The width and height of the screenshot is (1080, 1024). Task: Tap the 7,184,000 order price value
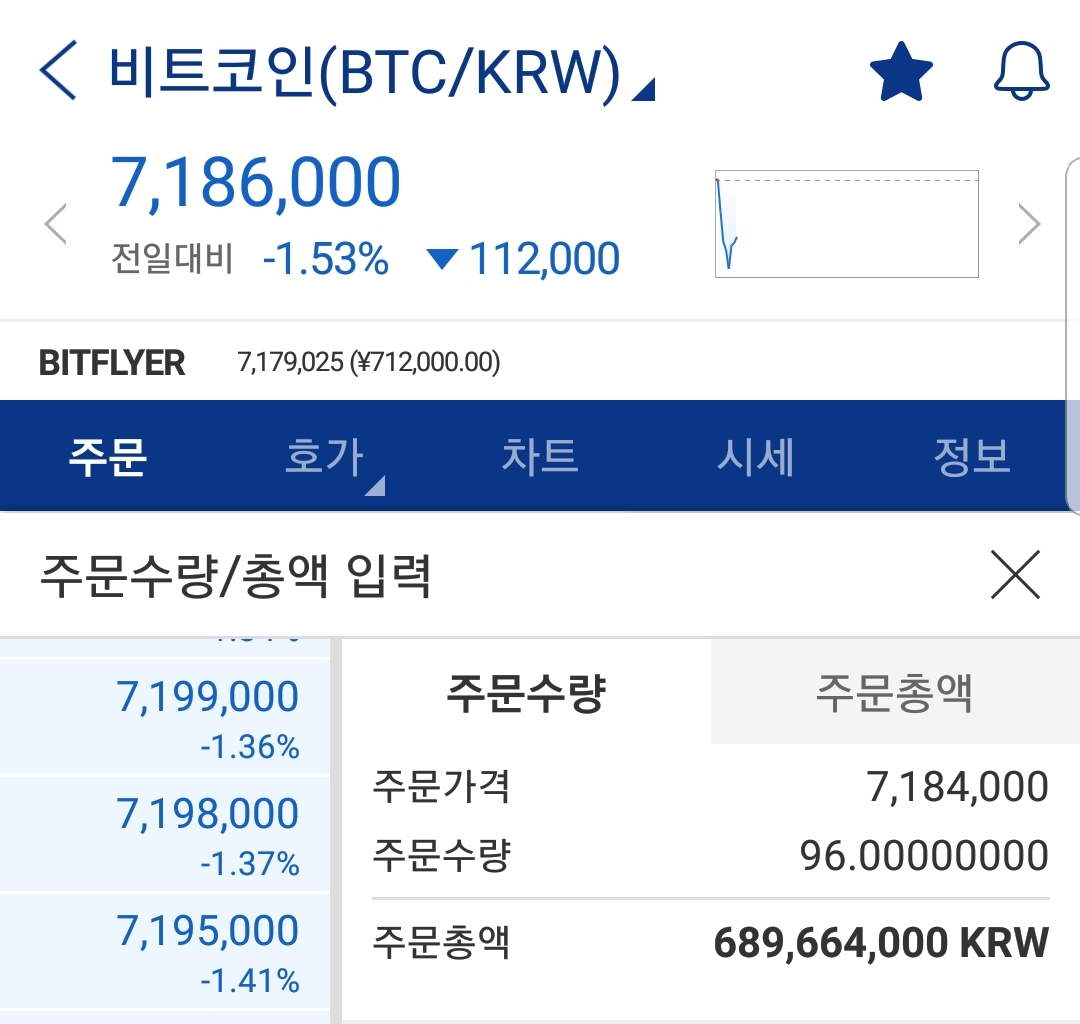[957, 786]
